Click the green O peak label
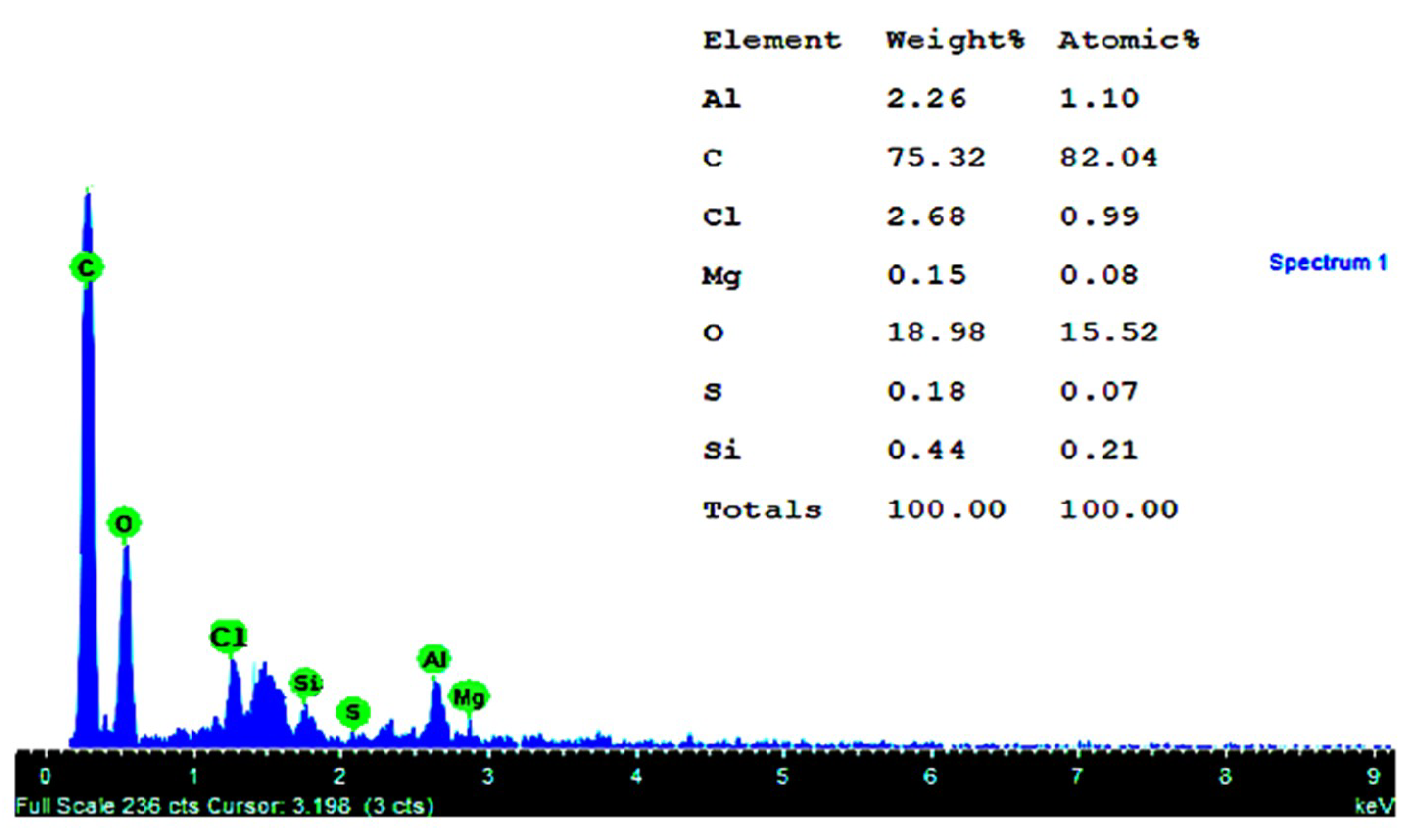 (124, 524)
